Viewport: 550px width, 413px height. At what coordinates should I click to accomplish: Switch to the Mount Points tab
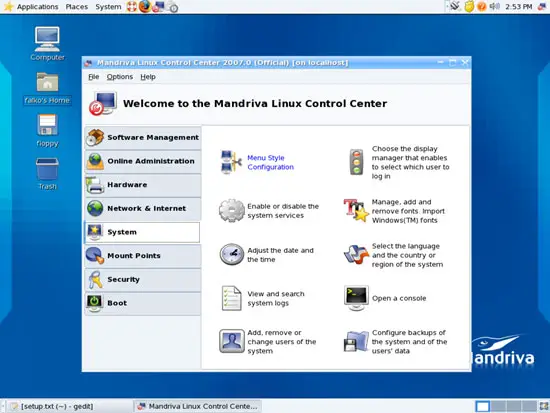143,256
